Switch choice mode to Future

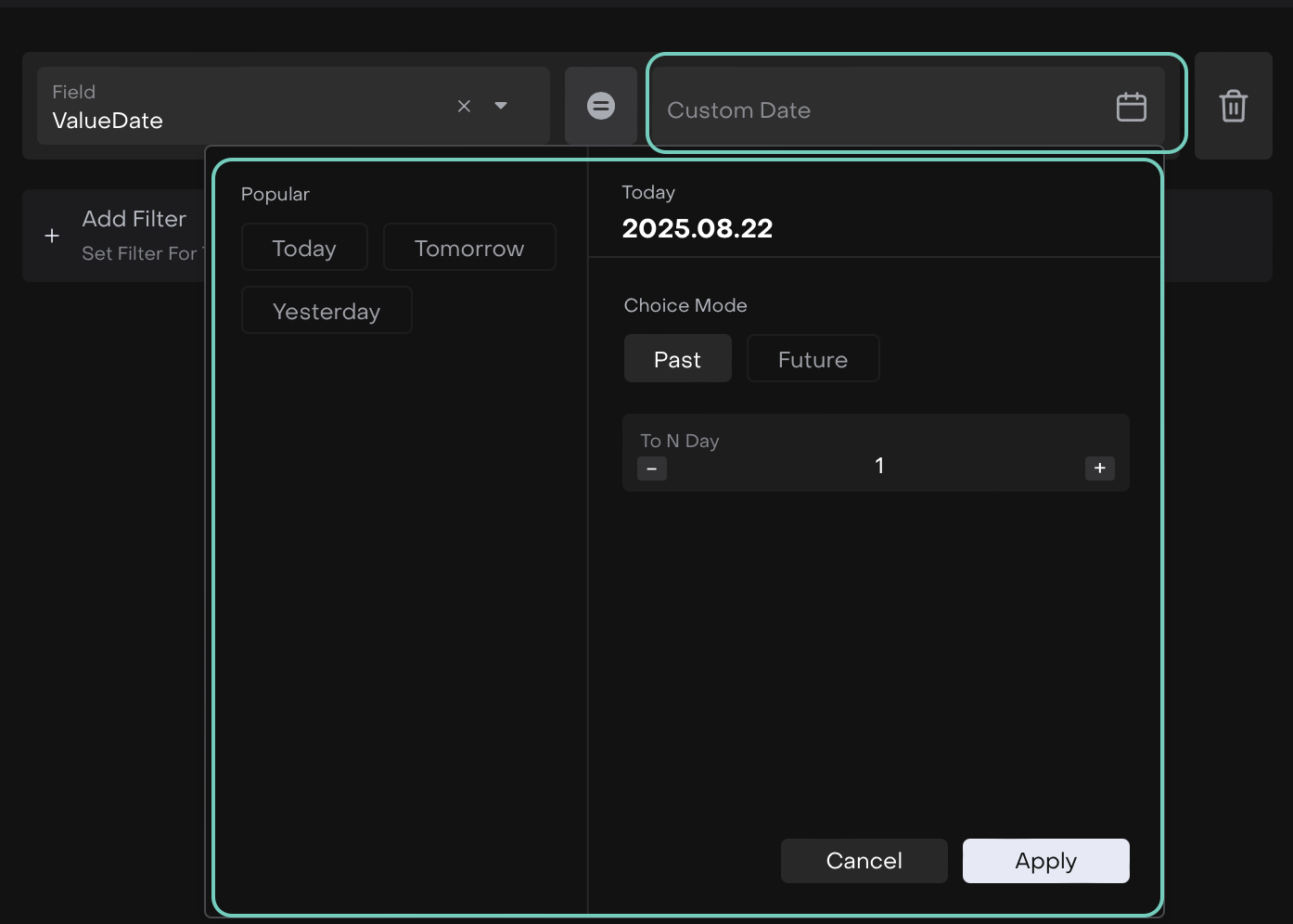click(x=813, y=359)
